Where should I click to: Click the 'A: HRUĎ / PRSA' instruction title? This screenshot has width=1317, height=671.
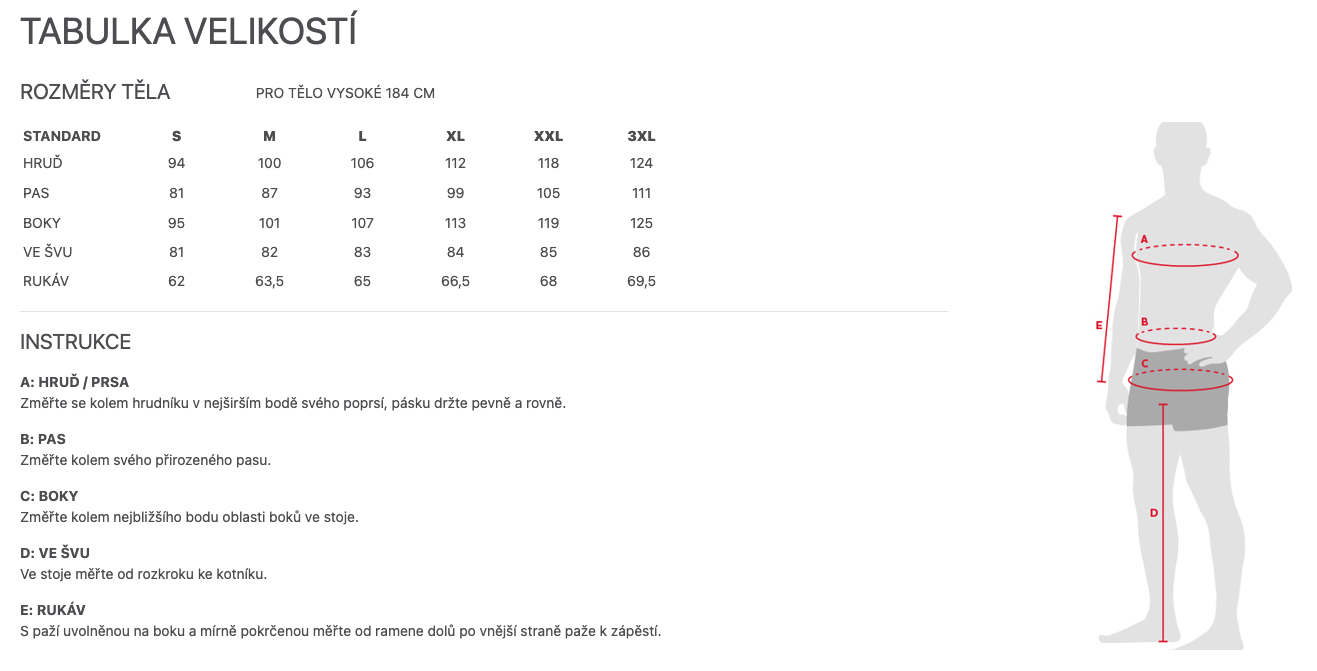tap(75, 382)
